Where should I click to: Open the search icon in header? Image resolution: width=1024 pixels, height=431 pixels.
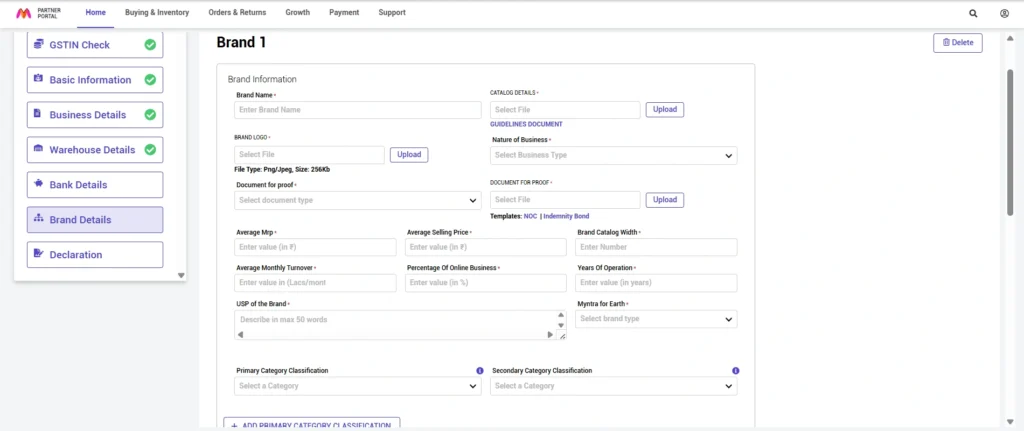pyautogui.click(x=973, y=13)
